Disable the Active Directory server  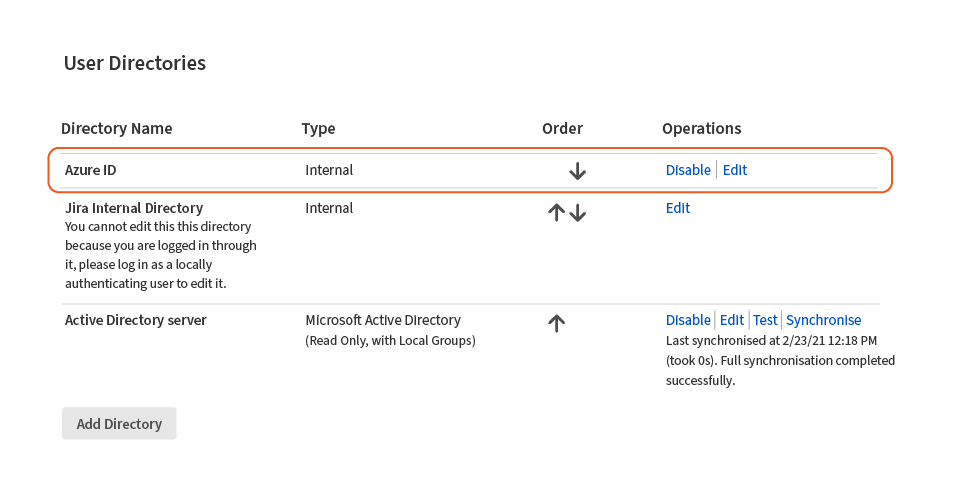coord(688,320)
